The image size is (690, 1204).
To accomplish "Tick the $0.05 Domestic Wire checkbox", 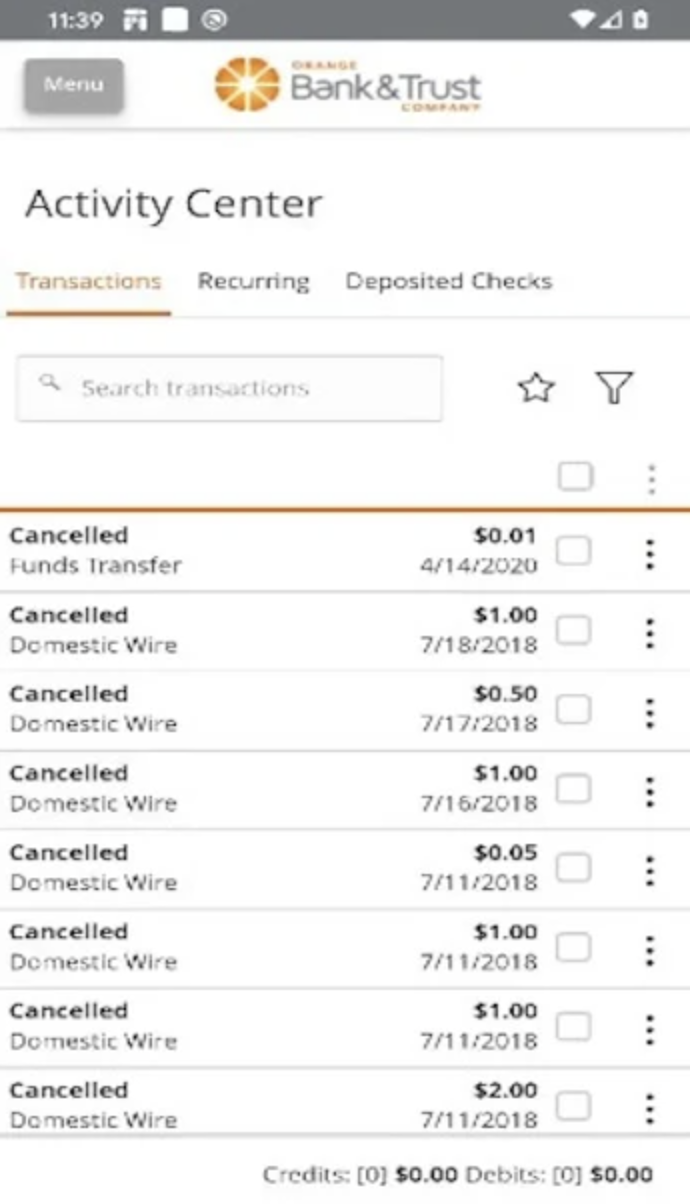I will (x=573, y=868).
